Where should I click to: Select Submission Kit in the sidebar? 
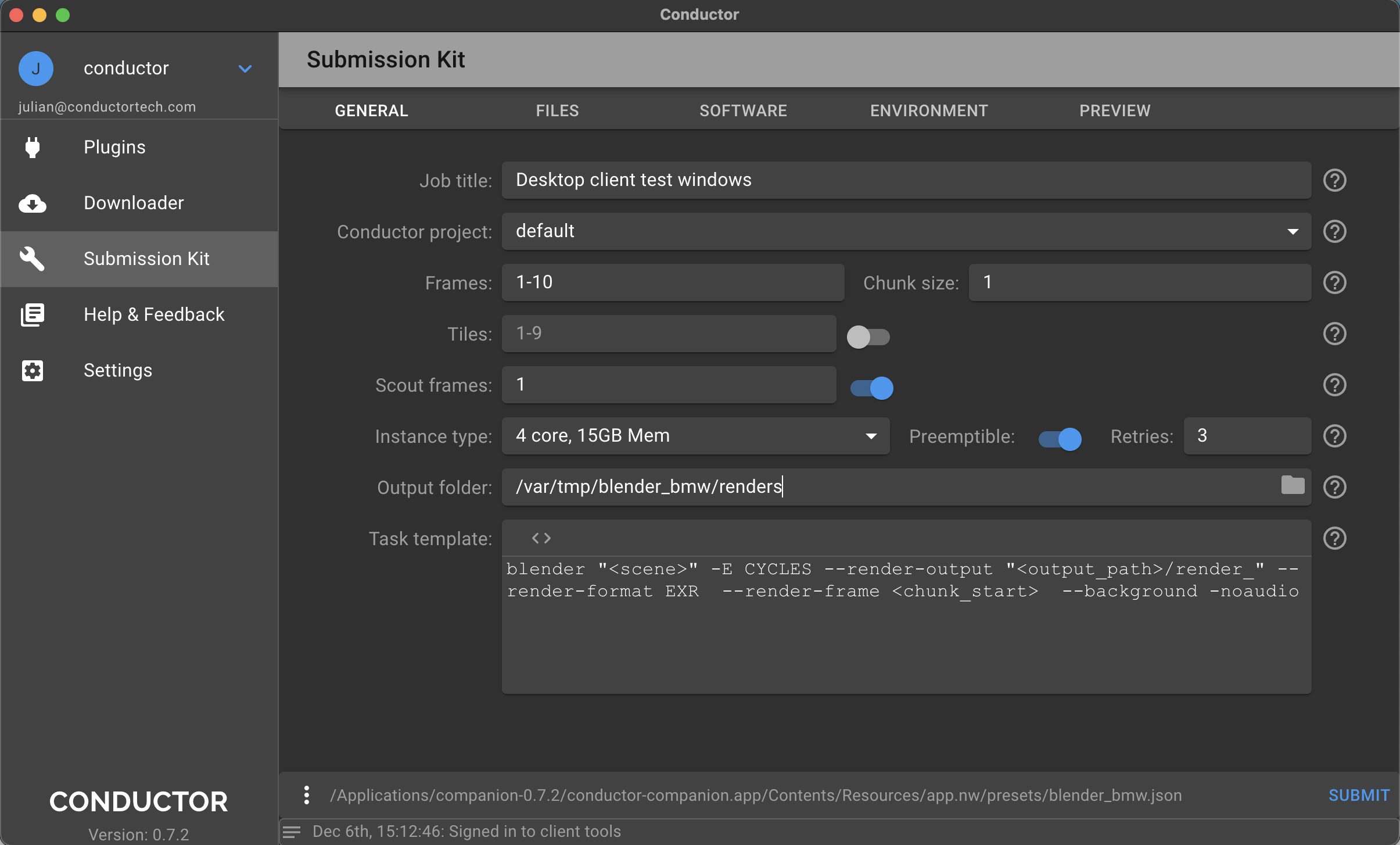[x=139, y=259]
